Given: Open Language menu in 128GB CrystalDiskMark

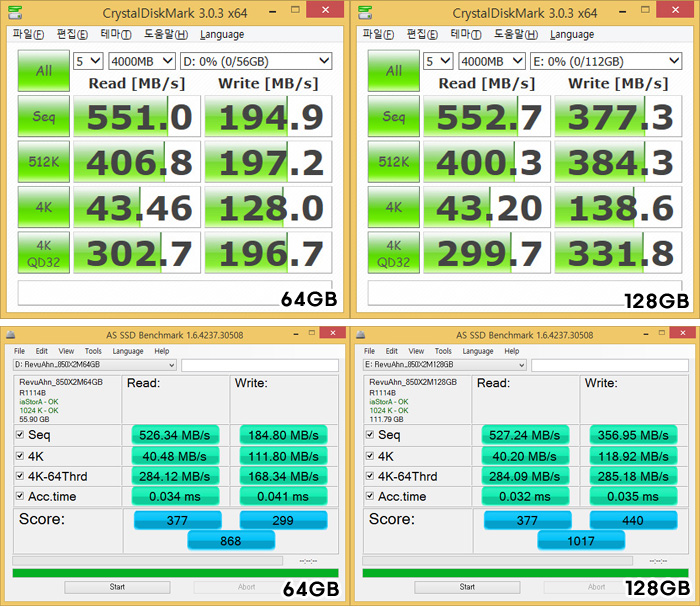Looking at the screenshot, I should 572,34.
